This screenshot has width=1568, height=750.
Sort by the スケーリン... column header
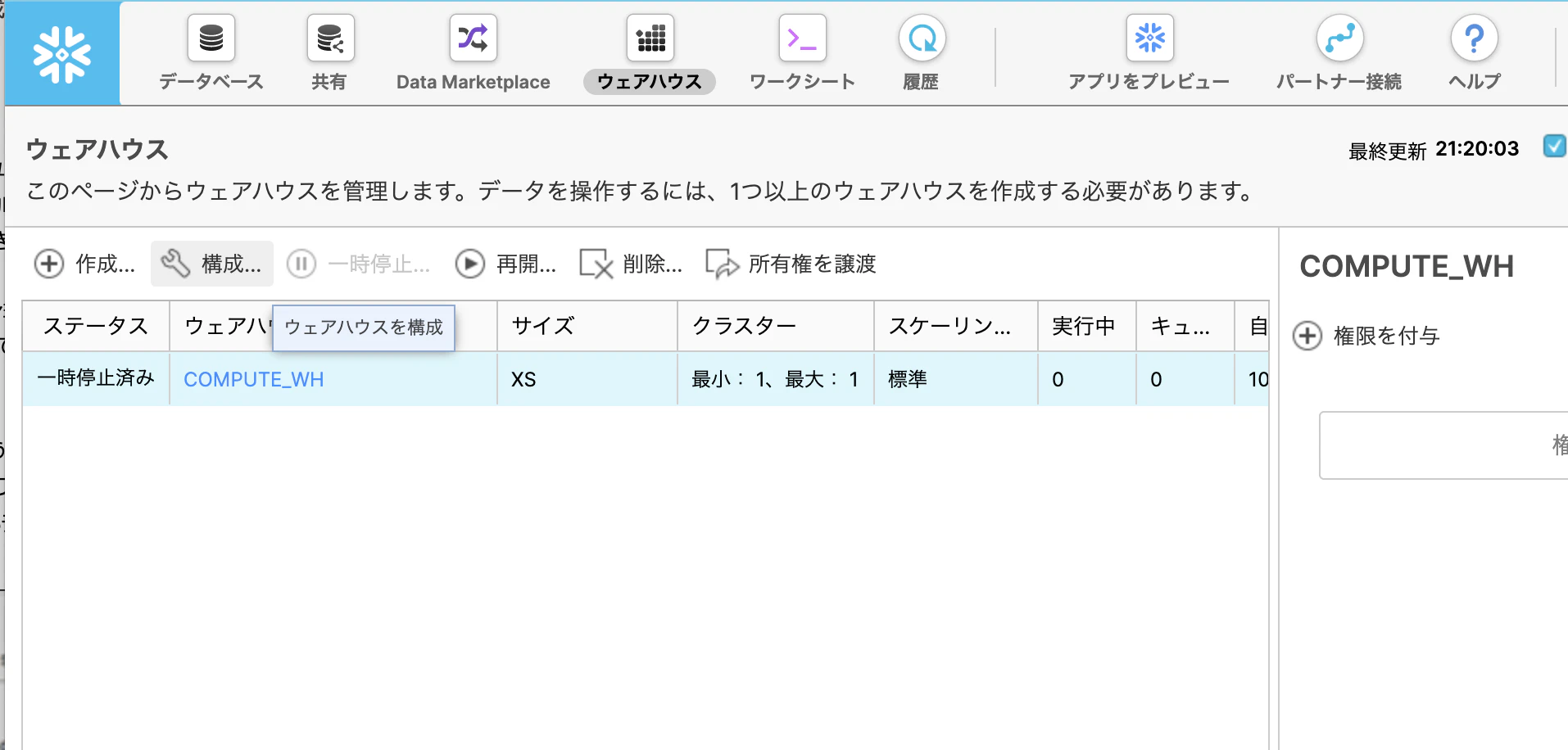956,326
